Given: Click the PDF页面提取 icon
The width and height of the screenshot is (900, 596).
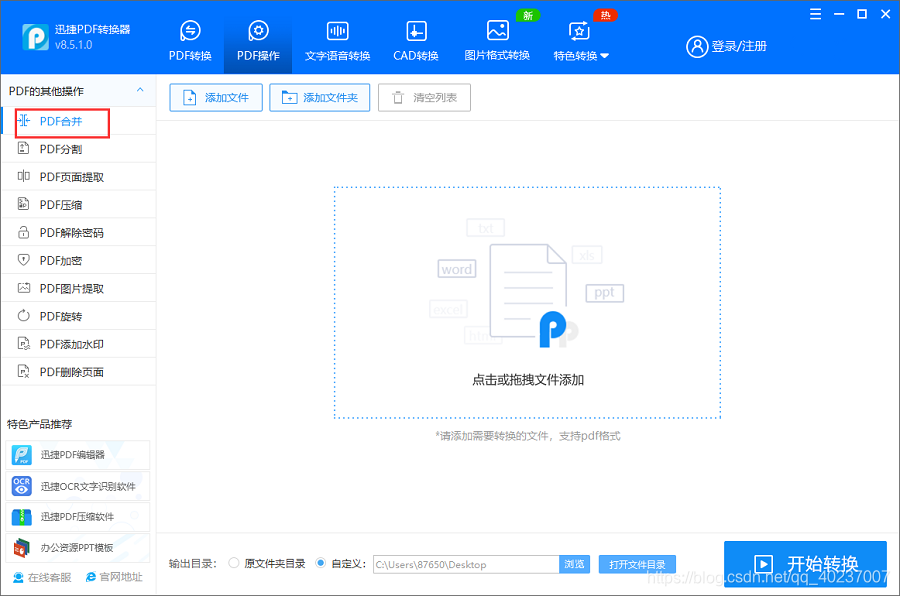Looking at the screenshot, I should [24, 176].
